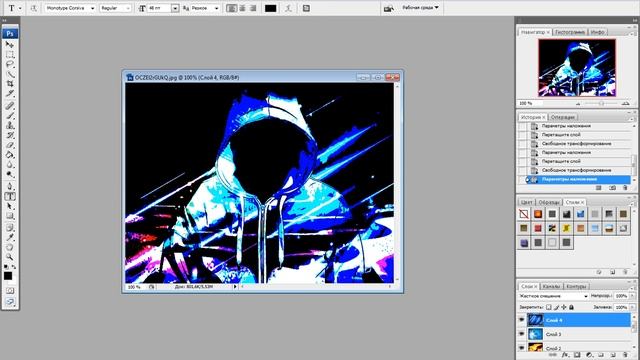Open the Рабочая среда workspace dropdown

tap(420, 7)
